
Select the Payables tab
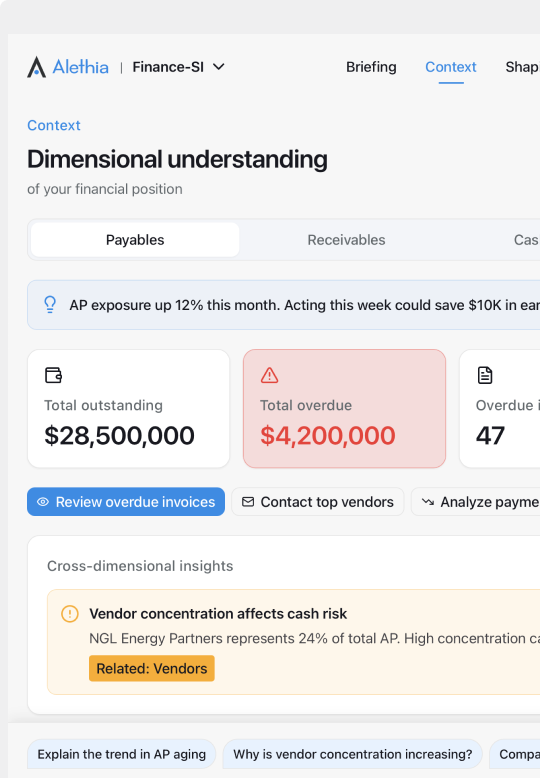135,240
